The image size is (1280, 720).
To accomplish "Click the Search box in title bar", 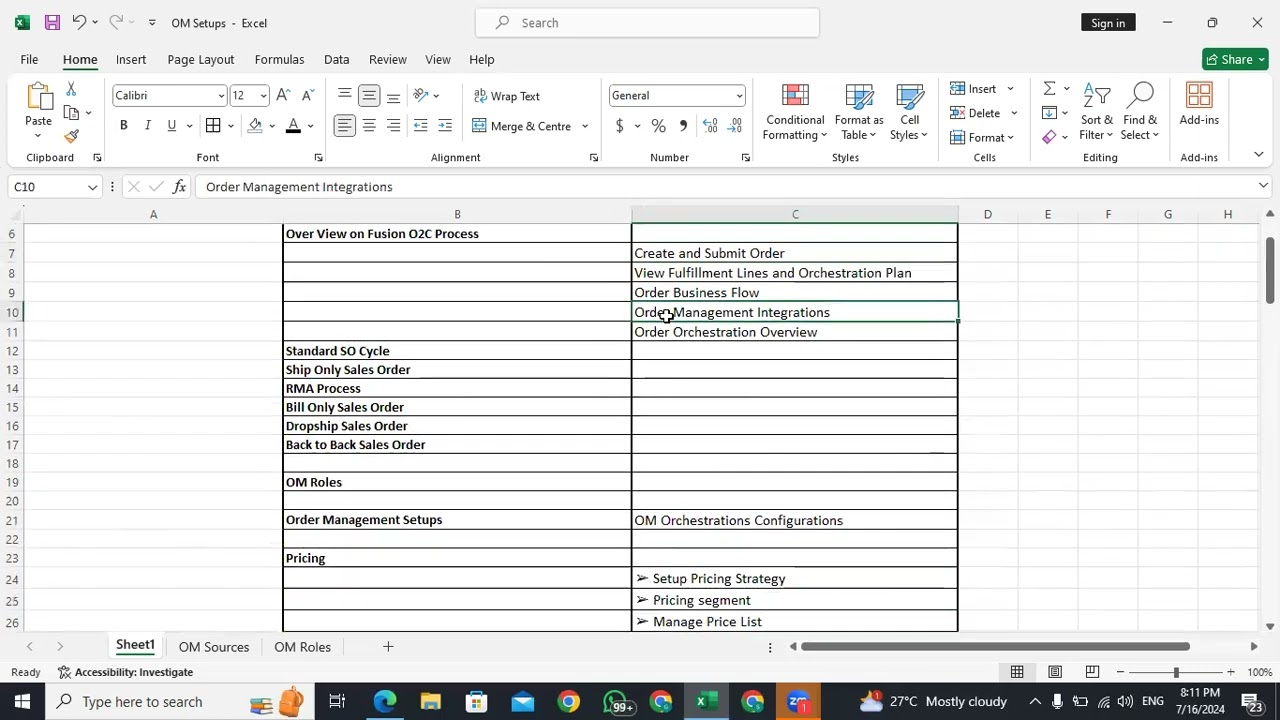I will (647, 22).
